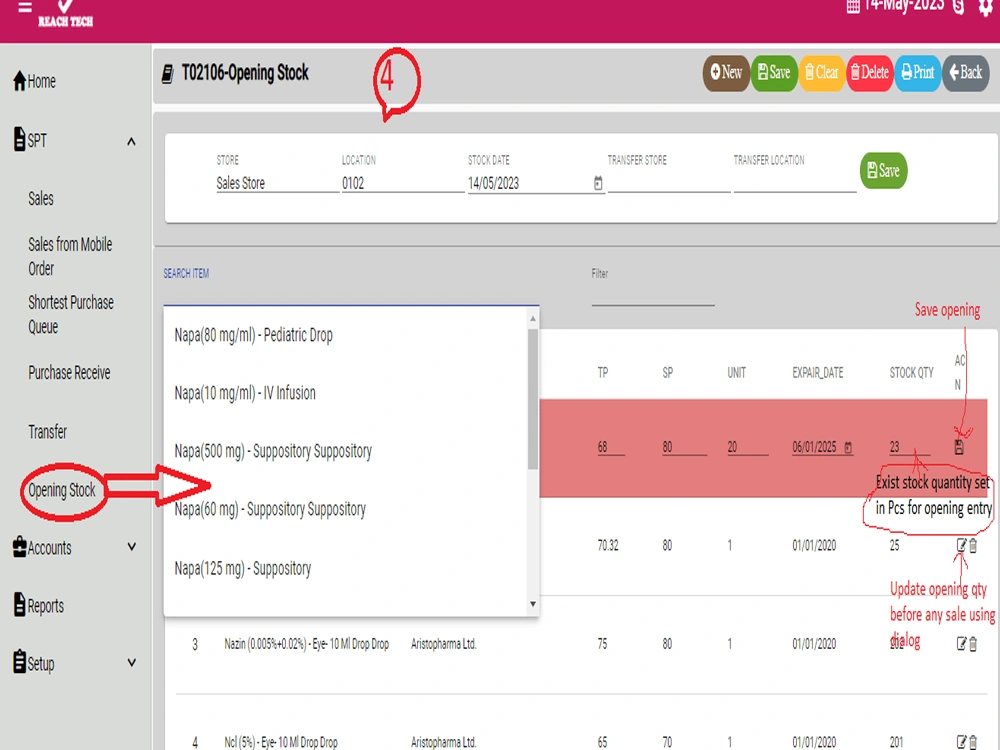
Task: Select the Store field
Action: (x=277, y=183)
